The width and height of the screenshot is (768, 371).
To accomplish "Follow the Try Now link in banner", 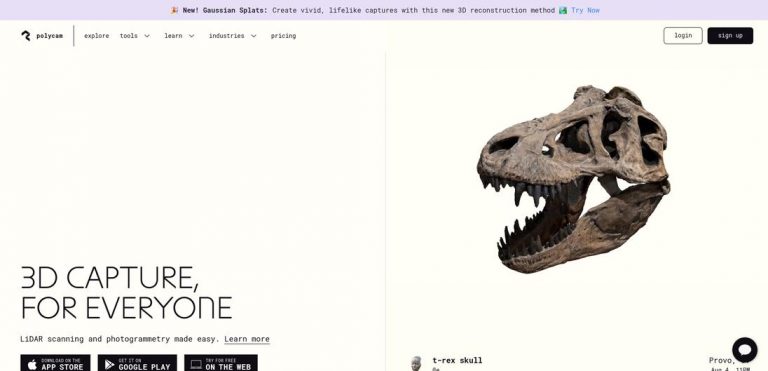I will 585,10.
